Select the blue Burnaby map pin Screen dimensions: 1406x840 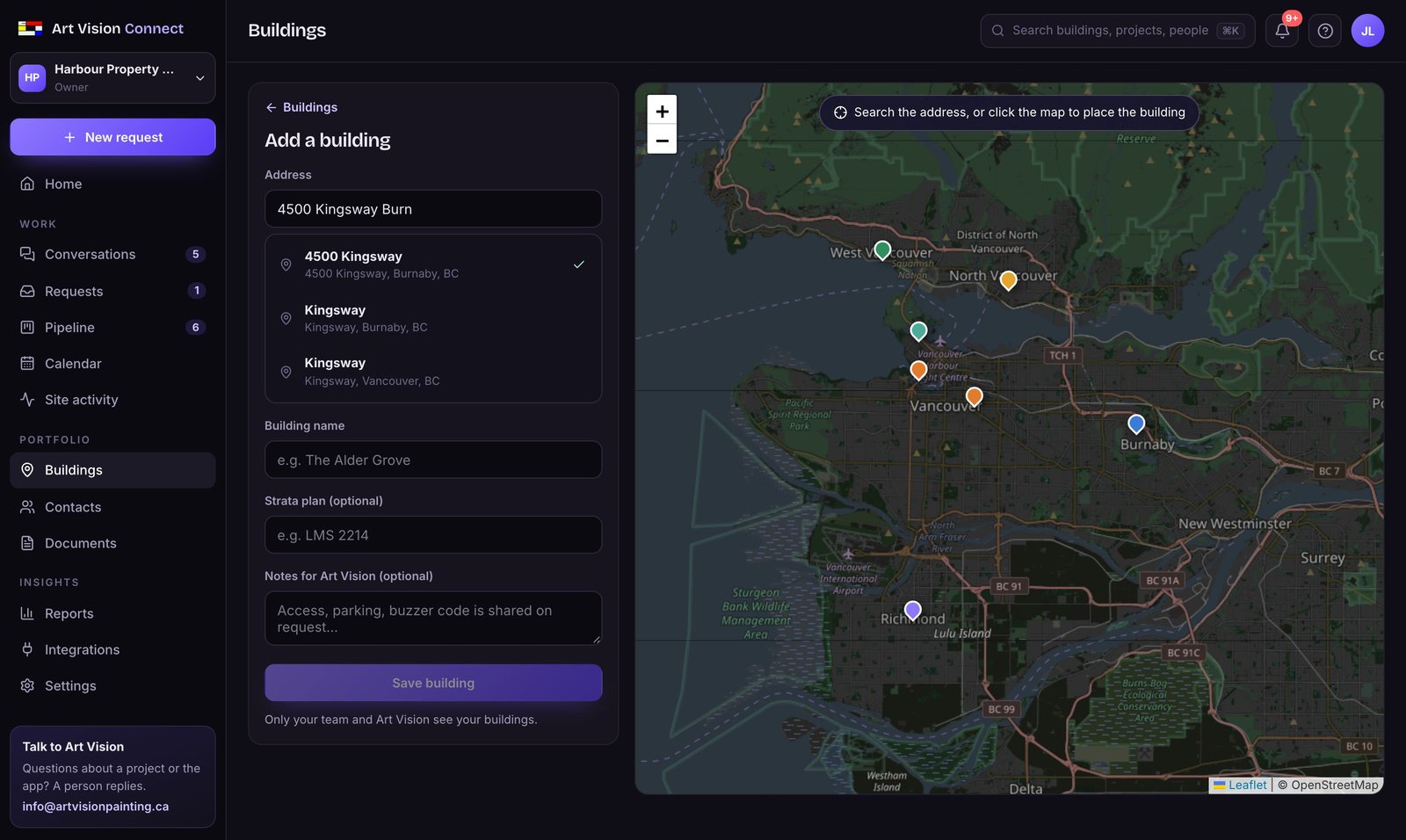[x=1136, y=424]
